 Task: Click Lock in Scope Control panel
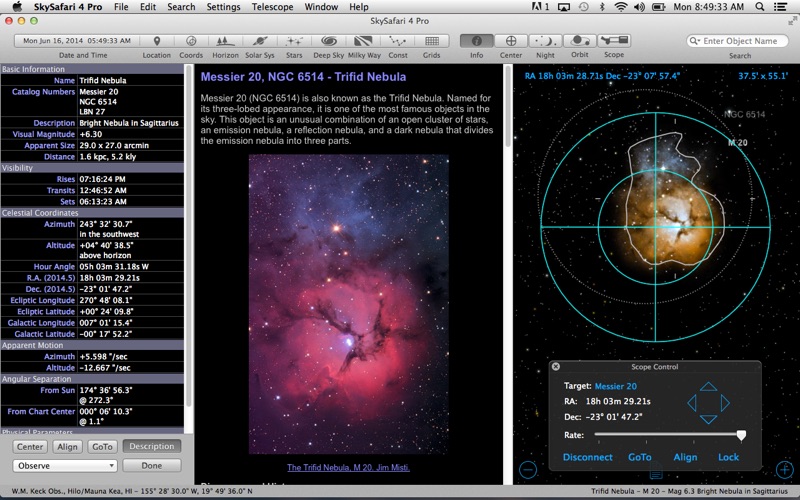(x=728, y=457)
